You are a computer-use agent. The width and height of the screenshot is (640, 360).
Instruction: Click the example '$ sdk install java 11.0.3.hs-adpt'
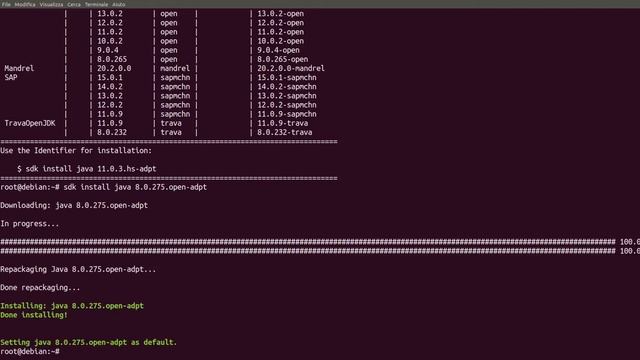[x=87, y=169]
